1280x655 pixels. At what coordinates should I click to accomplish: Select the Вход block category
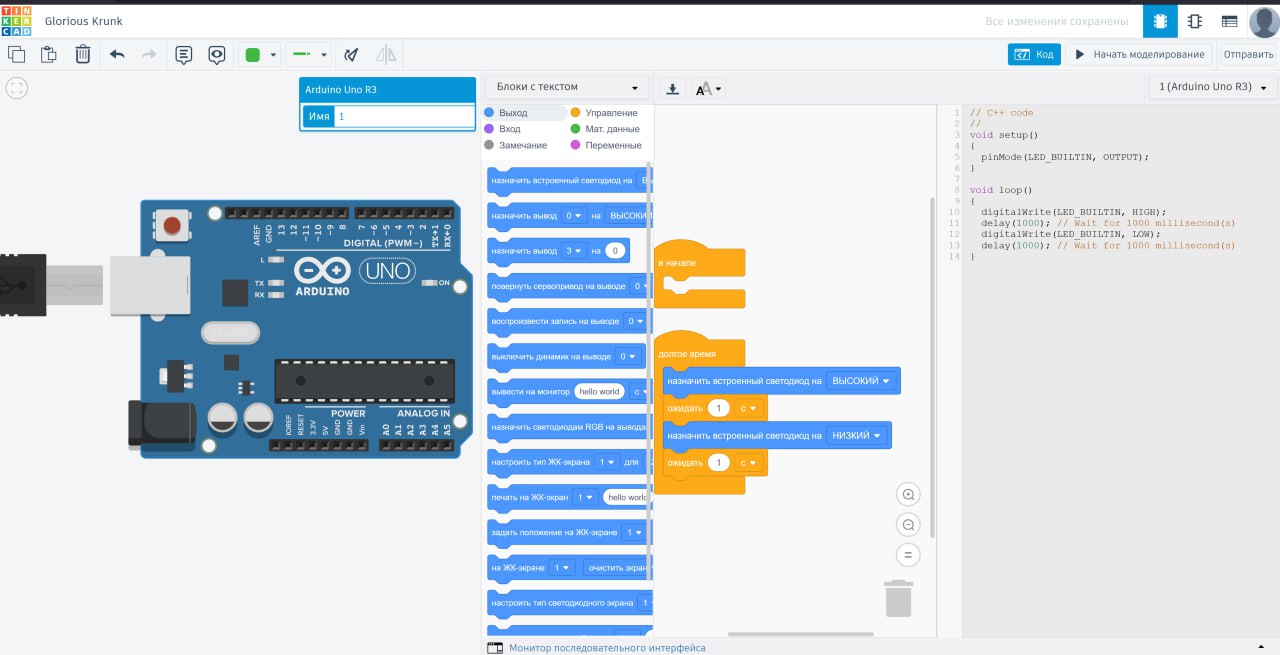[x=503, y=129]
